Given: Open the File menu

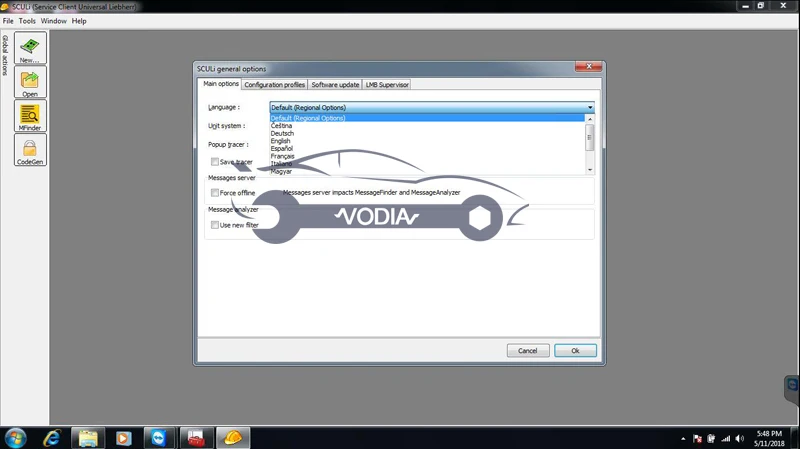Looking at the screenshot, I should (x=8, y=21).
